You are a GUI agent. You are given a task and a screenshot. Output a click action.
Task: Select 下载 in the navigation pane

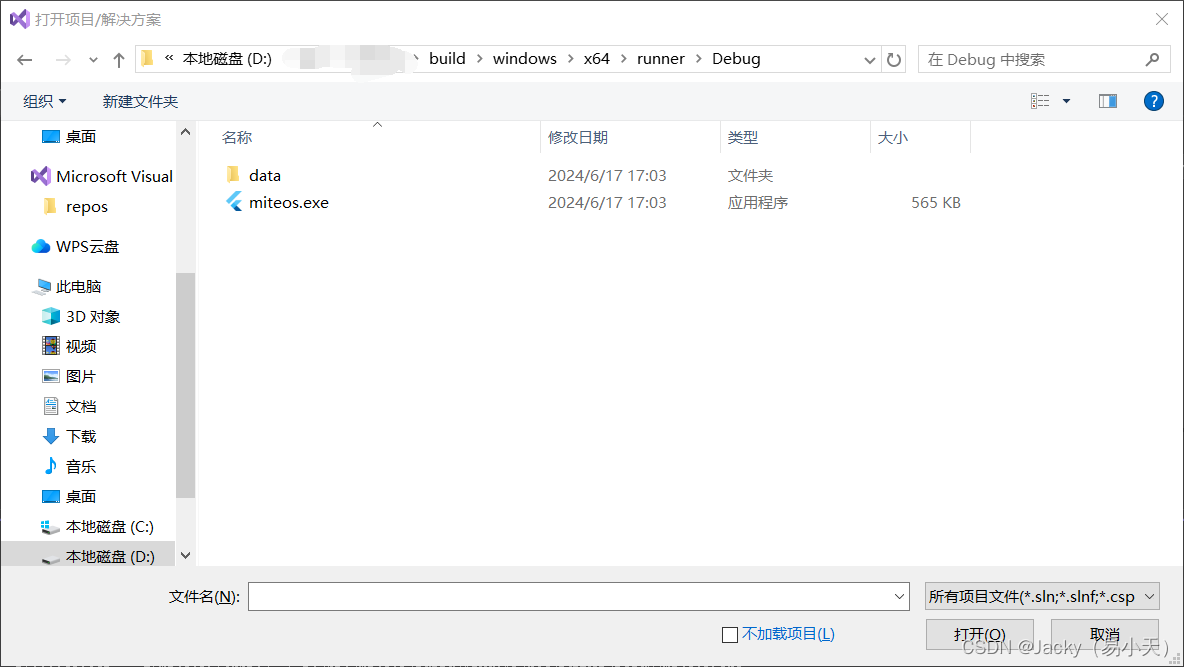click(x=80, y=436)
